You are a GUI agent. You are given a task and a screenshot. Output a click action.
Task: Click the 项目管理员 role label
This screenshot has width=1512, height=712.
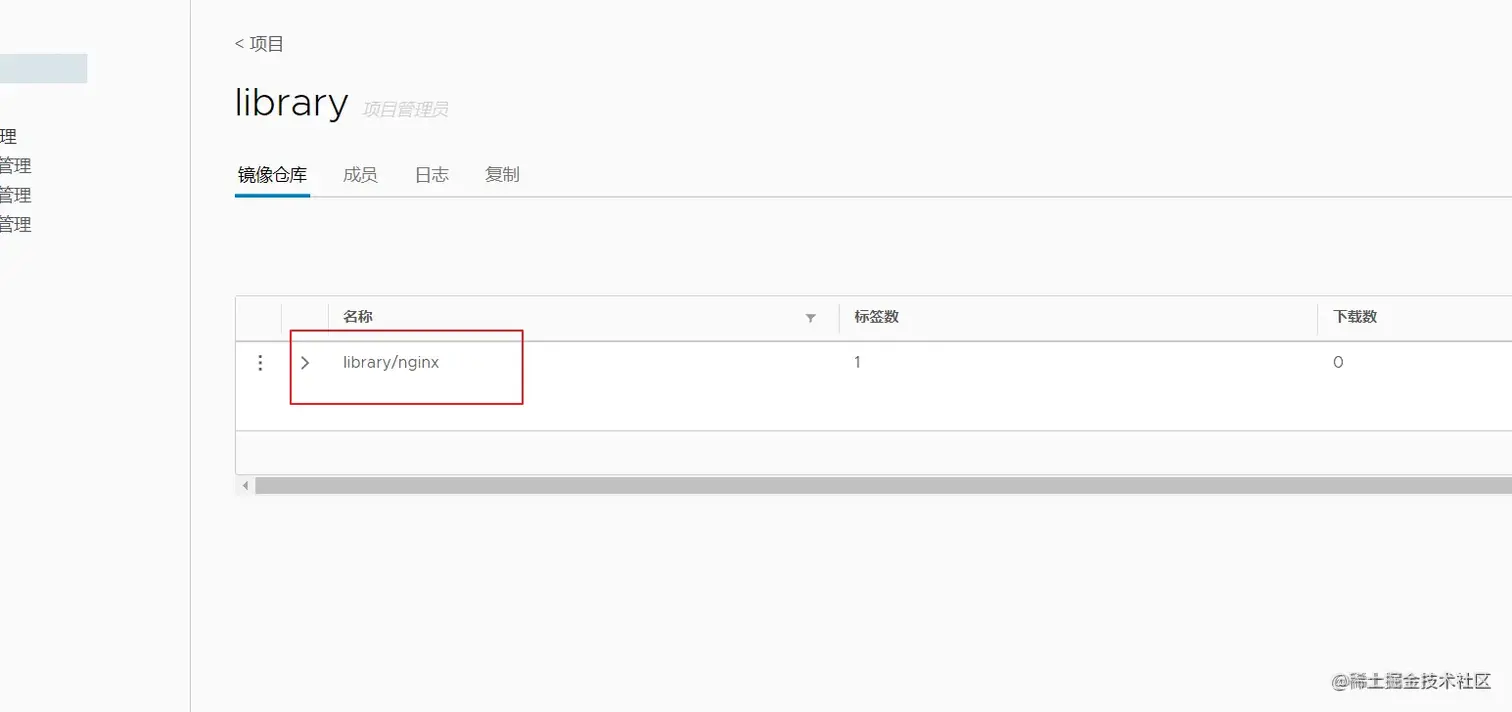click(405, 110)
